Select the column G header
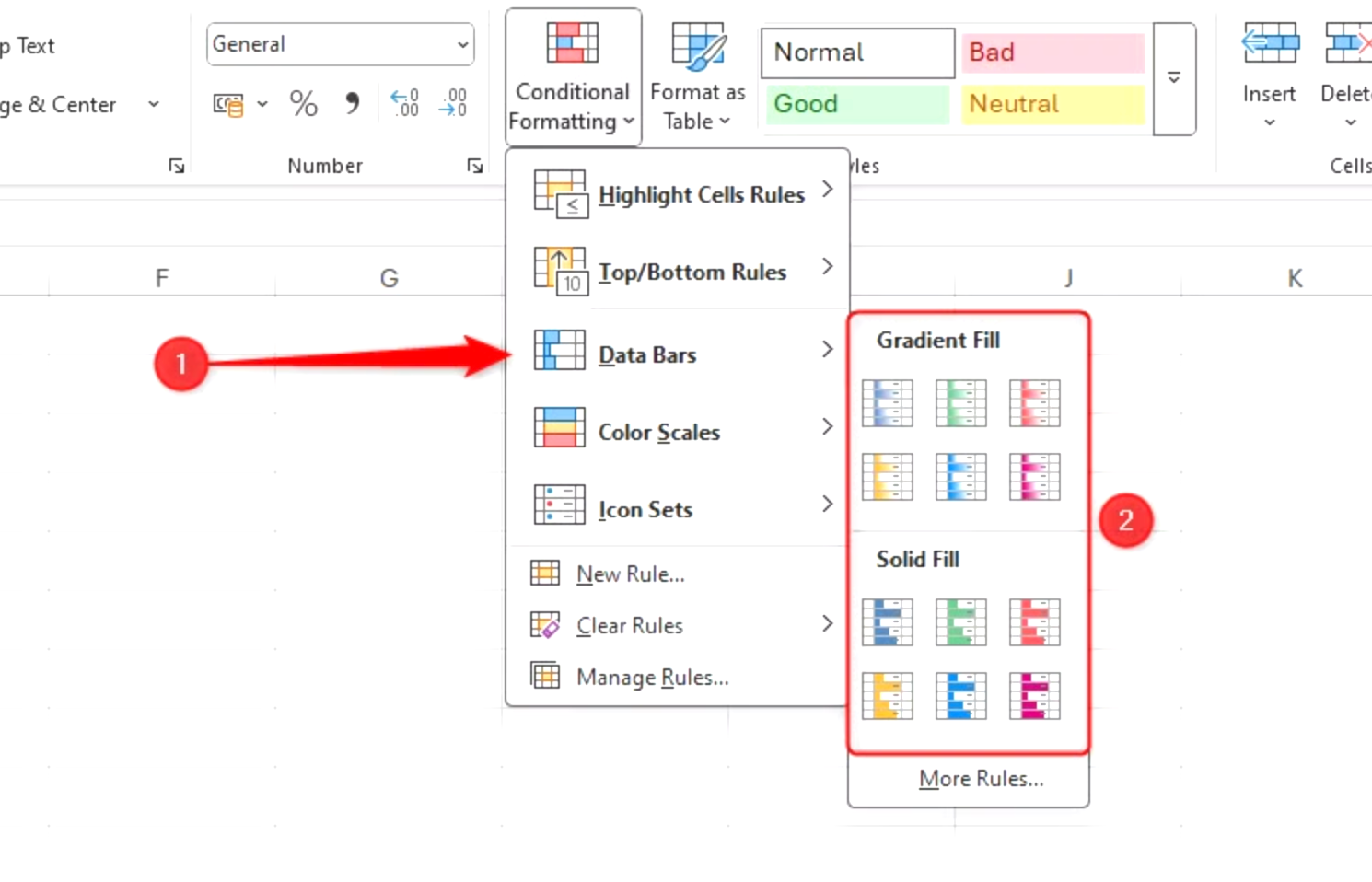This screenshot has height=882, width=1372. pyautogui.click(x=389, y=278)
